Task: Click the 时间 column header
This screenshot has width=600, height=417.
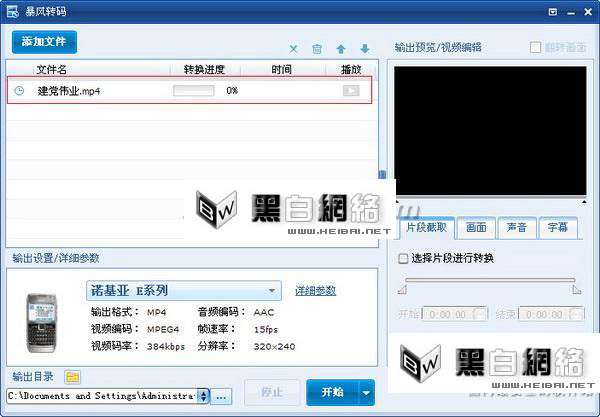Action: pos(282,70)
